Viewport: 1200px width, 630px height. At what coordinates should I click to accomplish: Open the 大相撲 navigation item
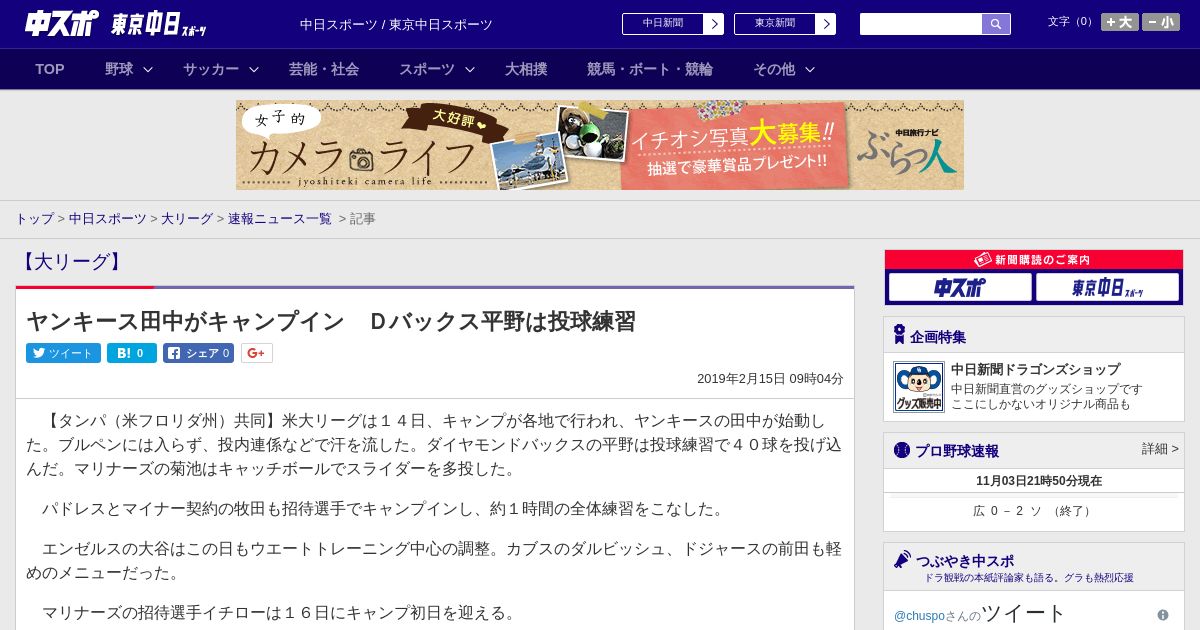coord(526,69)
